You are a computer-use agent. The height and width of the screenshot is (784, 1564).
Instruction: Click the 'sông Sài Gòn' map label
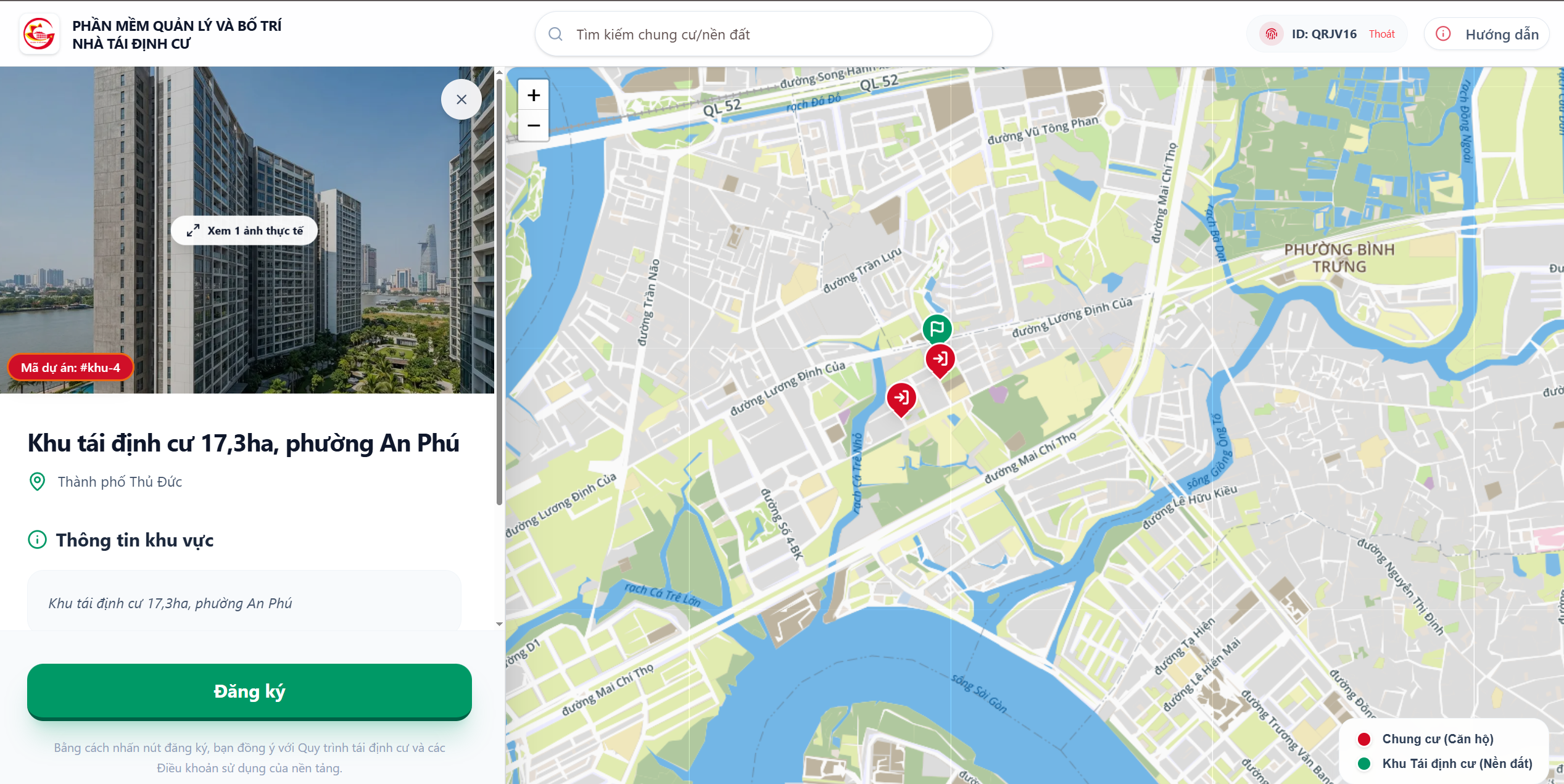coord(979,694)
